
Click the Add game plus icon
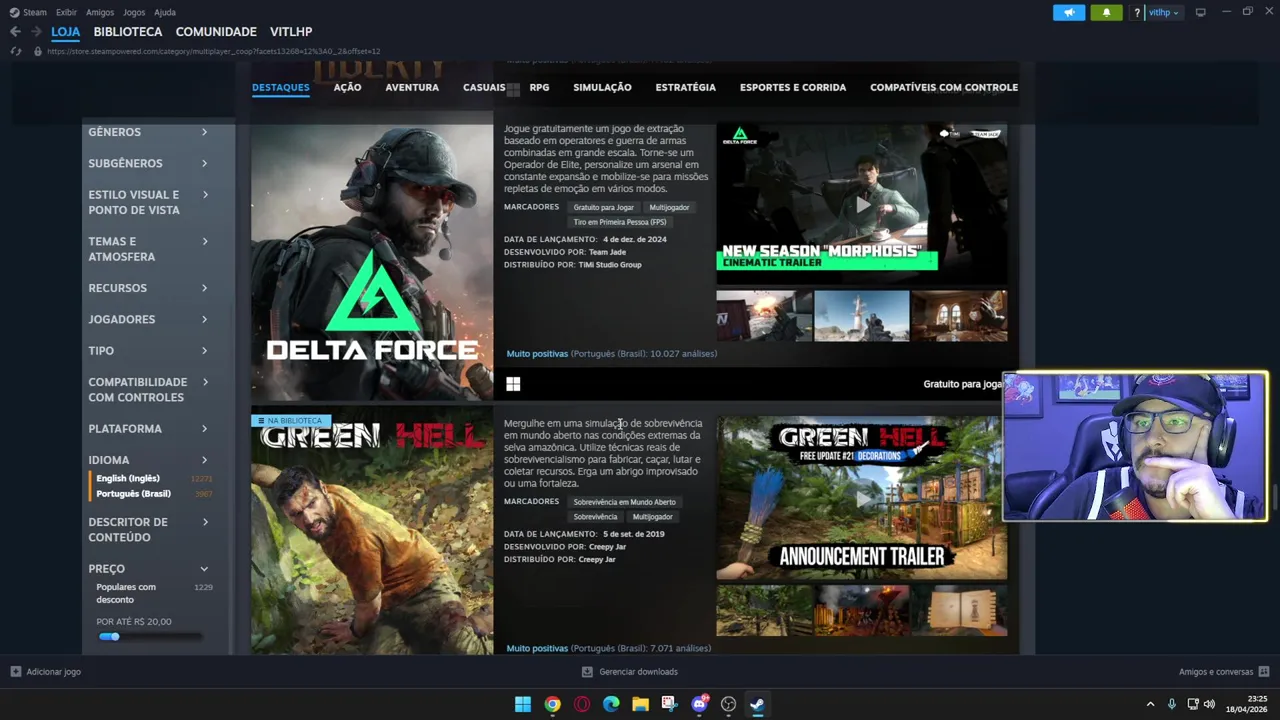click(15, 672)
